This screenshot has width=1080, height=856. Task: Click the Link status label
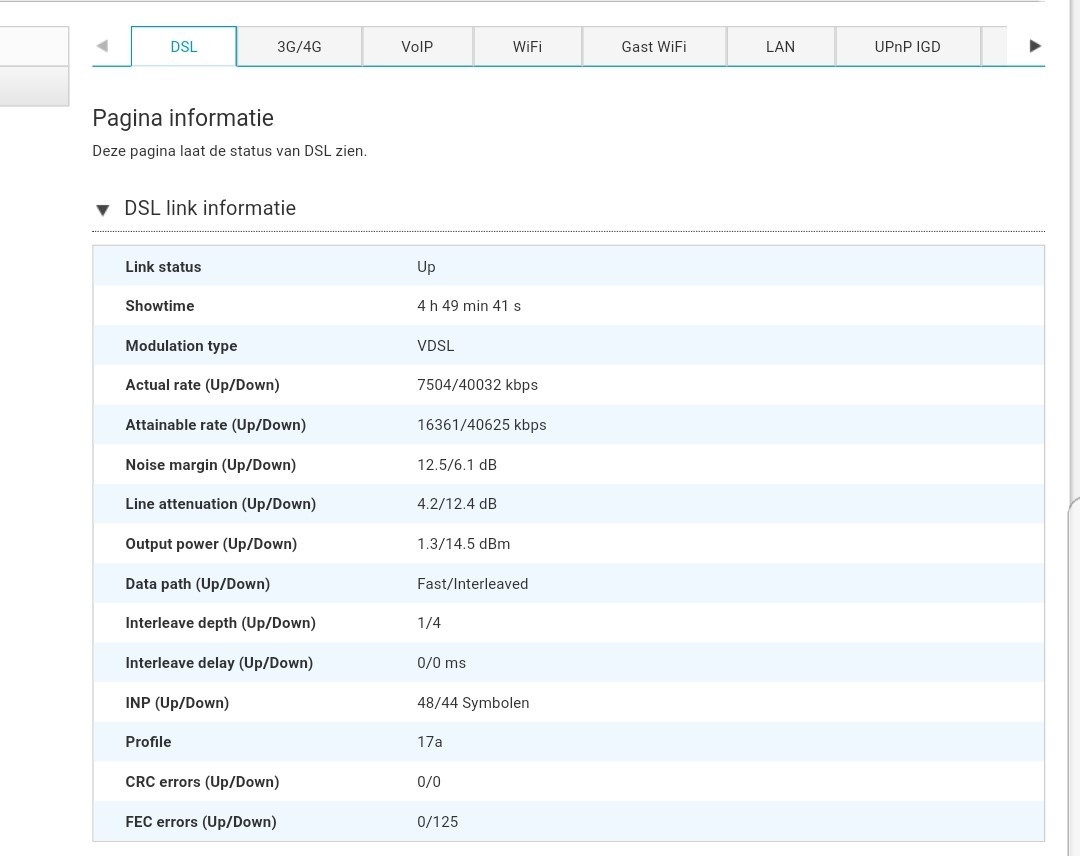pos(163,267)
